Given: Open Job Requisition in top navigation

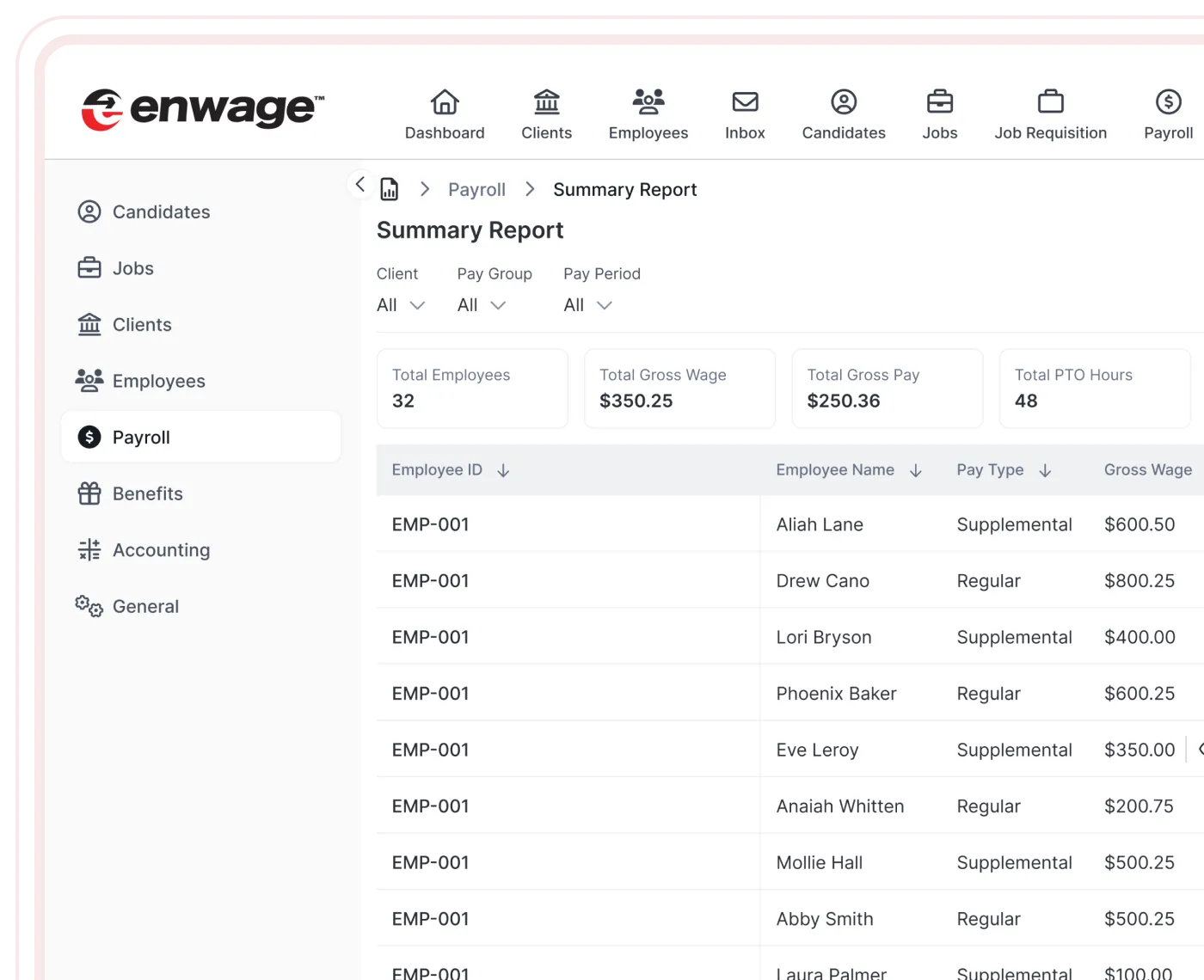Looking at the screenshot, I should point(1050,114).
